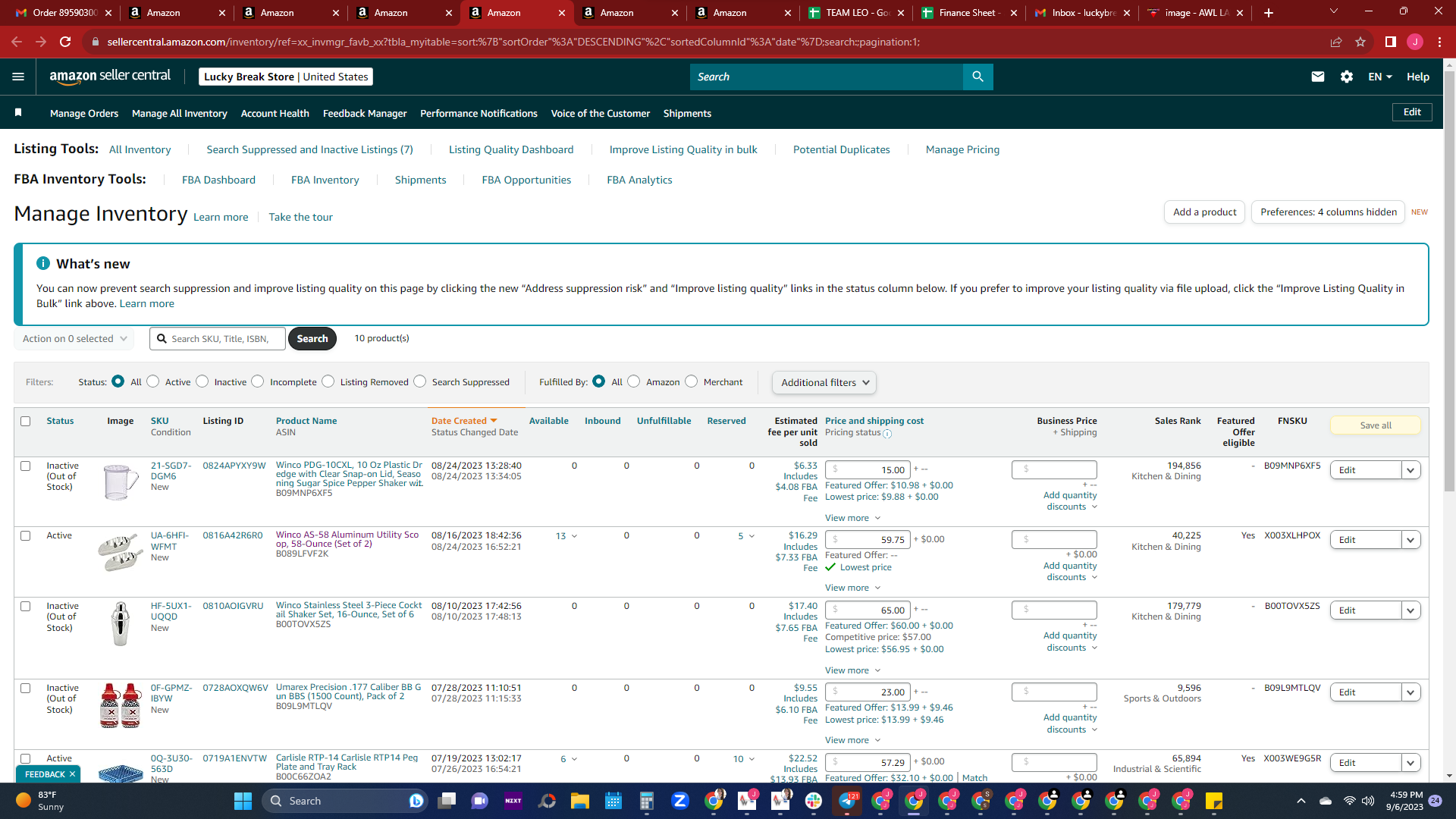
Task: Click the Preferences: 4 columns hidden button
Action: pos(1328,212)
